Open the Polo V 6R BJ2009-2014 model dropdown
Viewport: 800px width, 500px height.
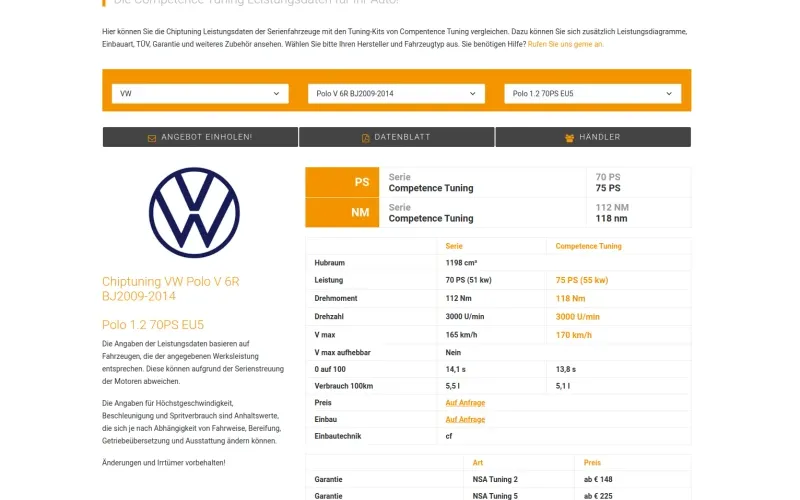(x=396, y=94)
